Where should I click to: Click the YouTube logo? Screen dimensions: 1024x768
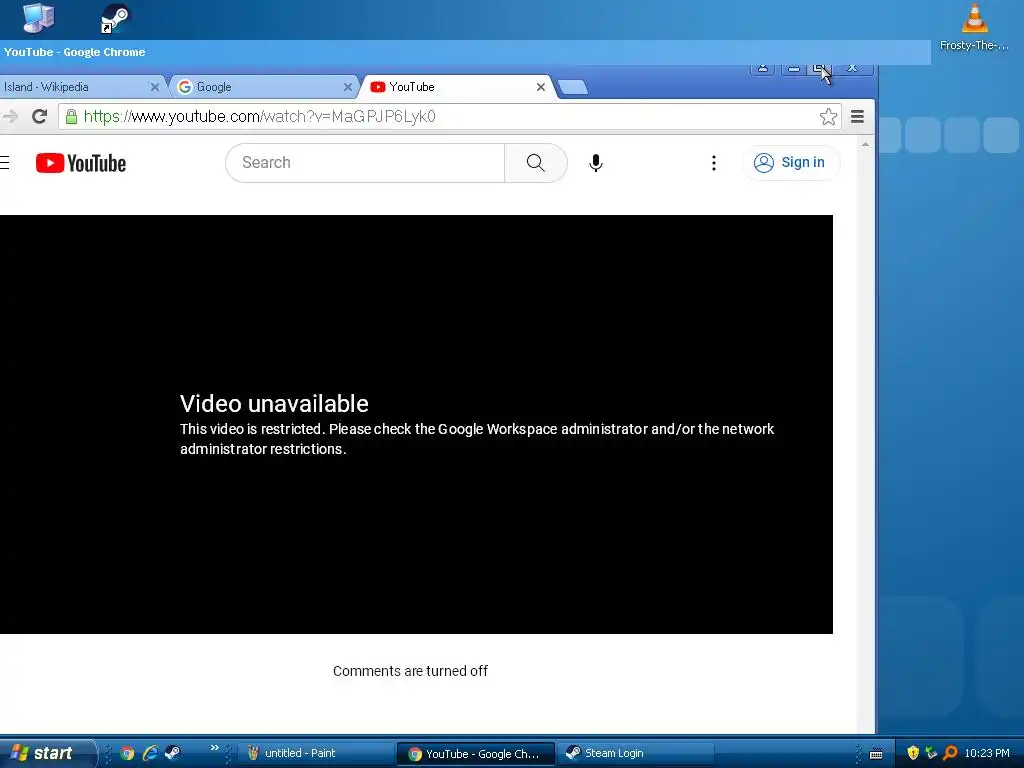pyautogui.click(x=81, y=163)
